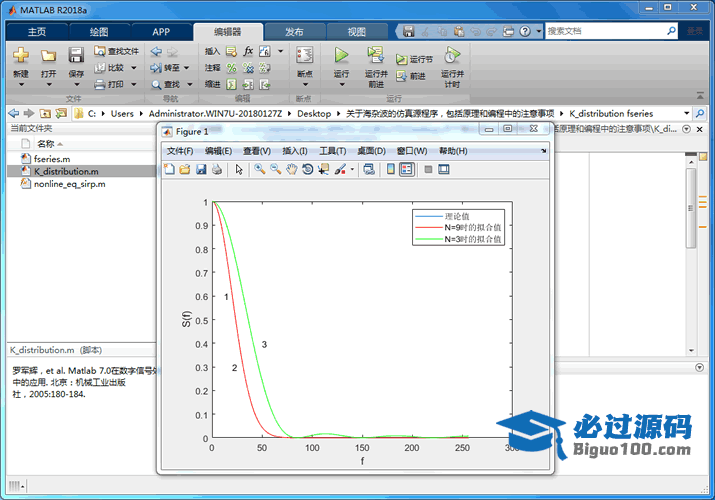Switch to the Publish (发布) tab
This screenshot has width=715, height=500.
[294, 32]
